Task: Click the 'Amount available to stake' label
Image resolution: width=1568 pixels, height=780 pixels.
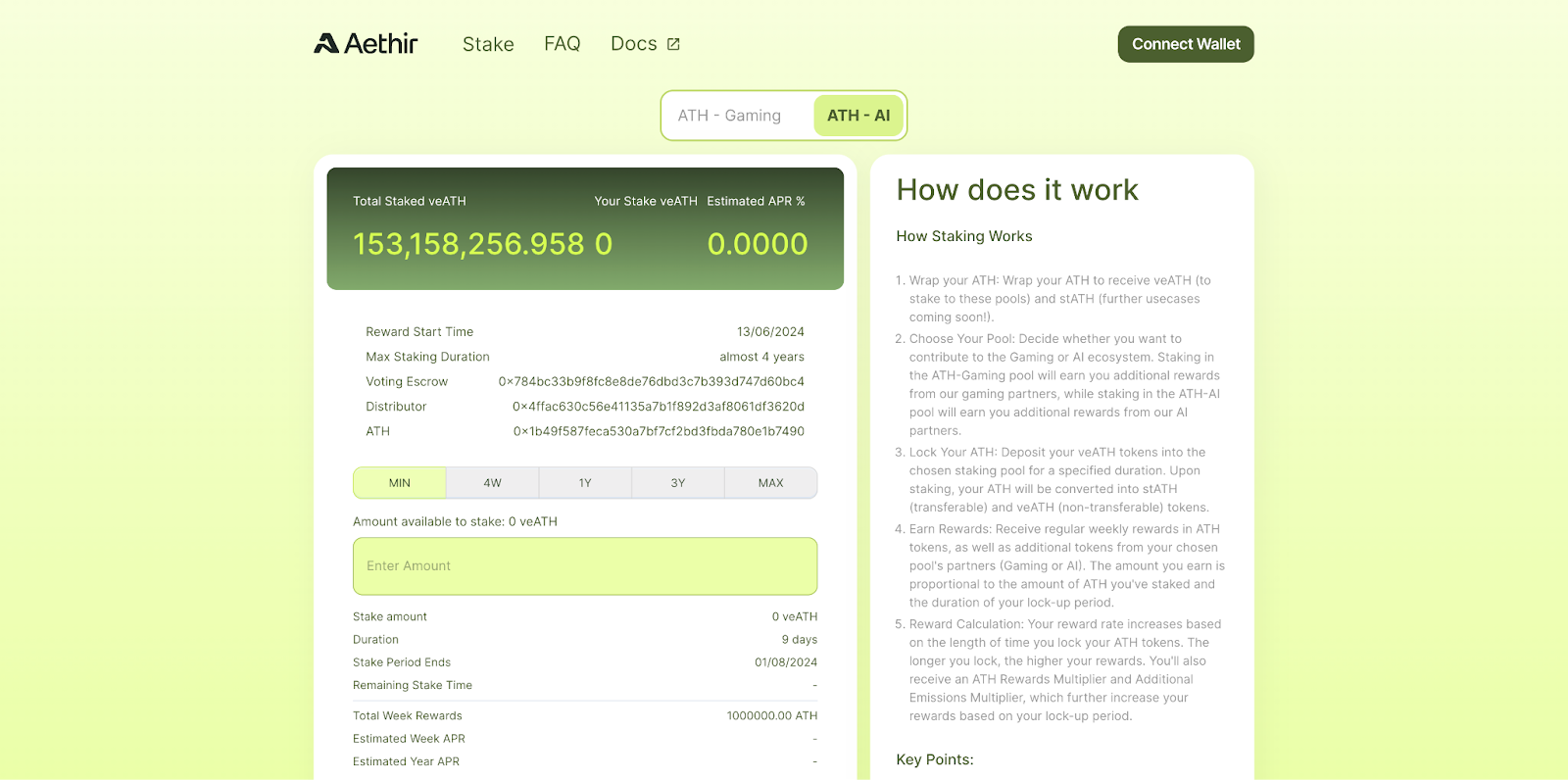Action: 455,521
